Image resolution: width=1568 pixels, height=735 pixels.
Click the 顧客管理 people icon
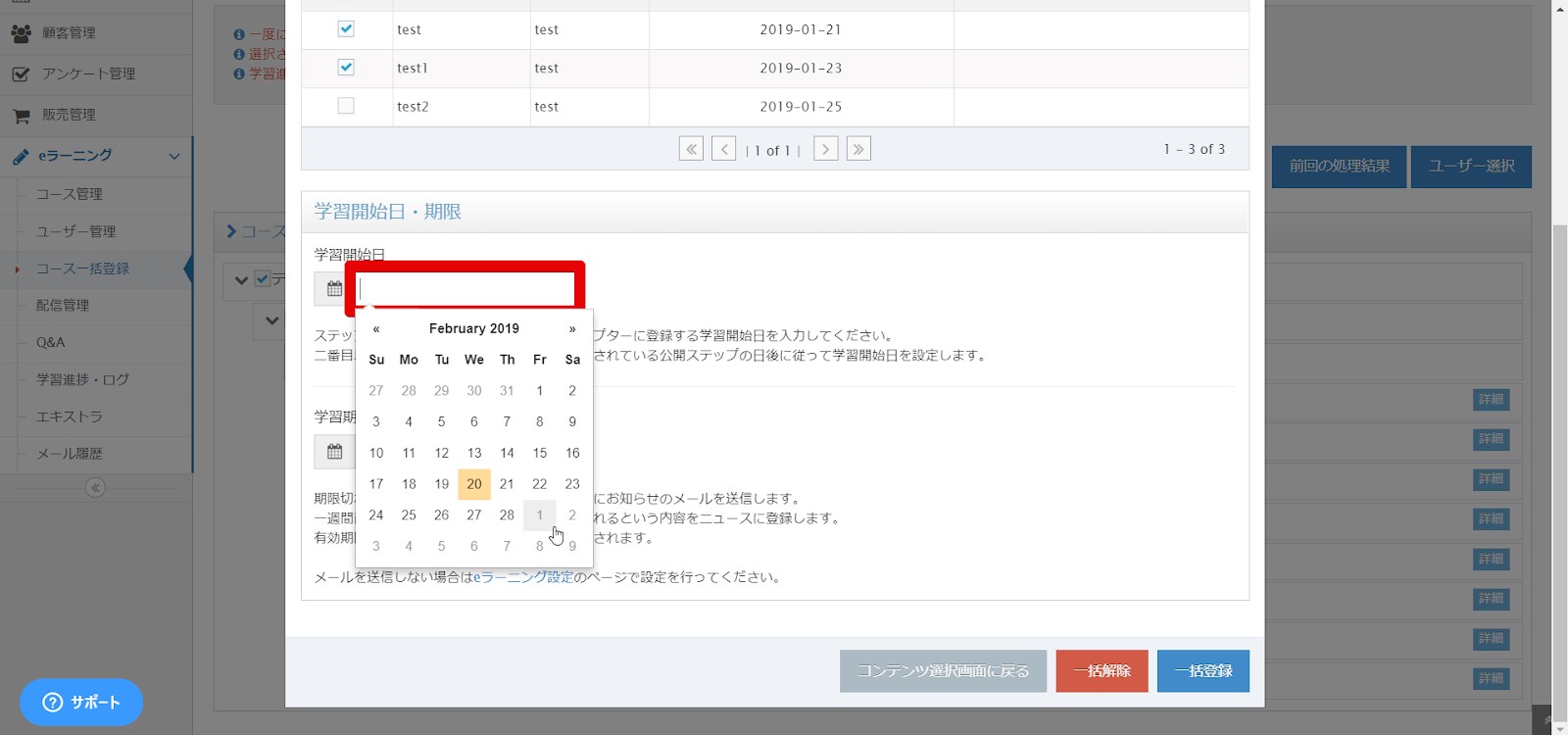pyautogui.click(x=21, y=33)
